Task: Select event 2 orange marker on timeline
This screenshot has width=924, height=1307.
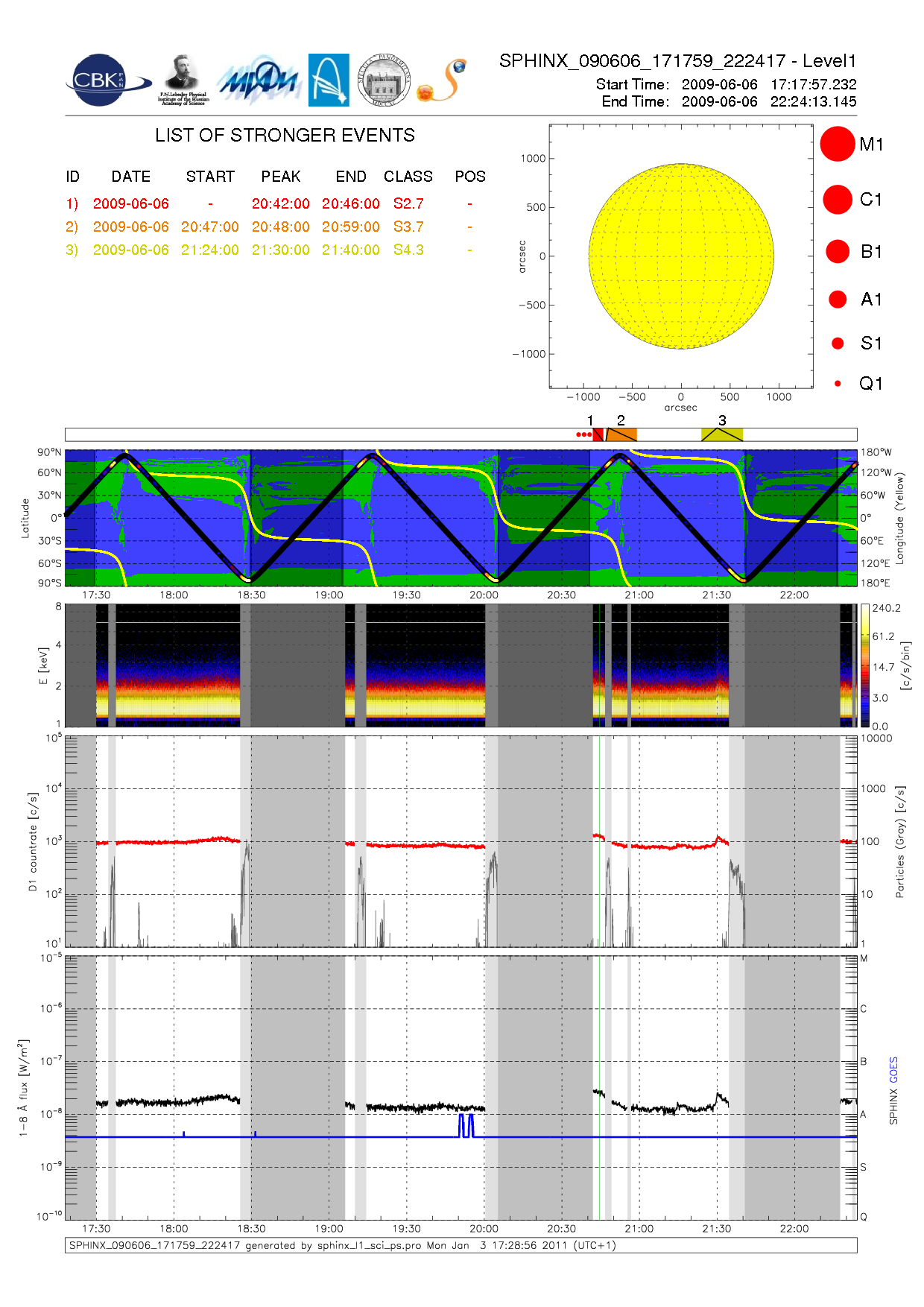Action: [x=621, y=435]
